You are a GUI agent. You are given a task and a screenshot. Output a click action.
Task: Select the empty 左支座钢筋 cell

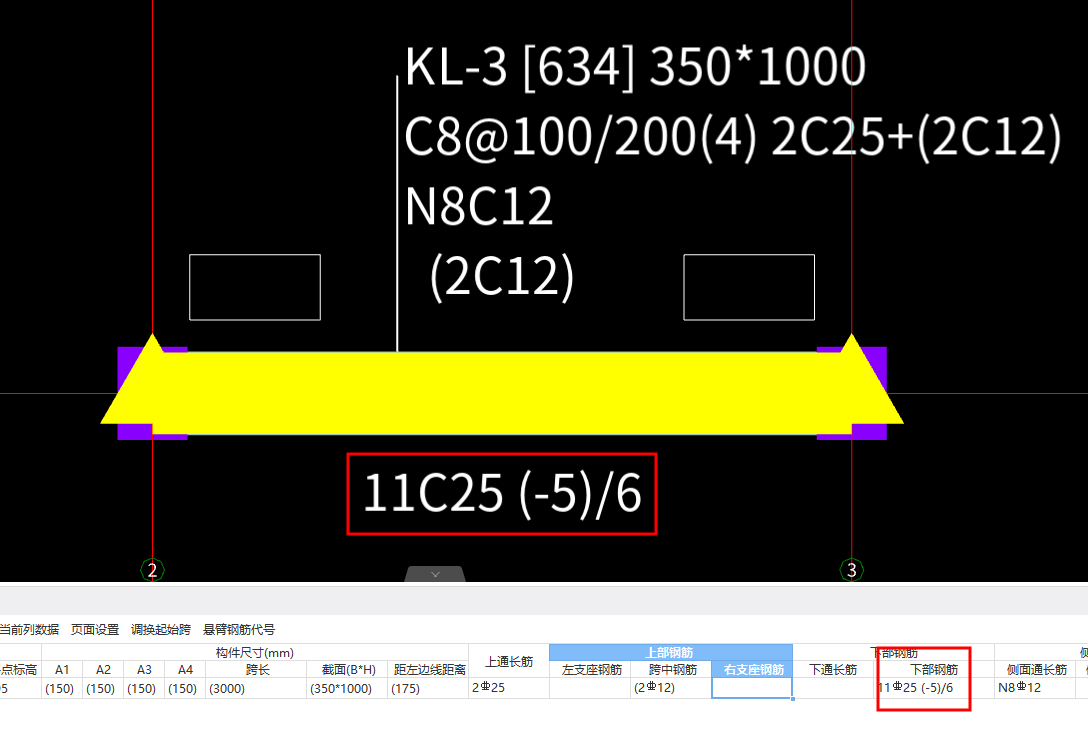click(x=590, y=688)
